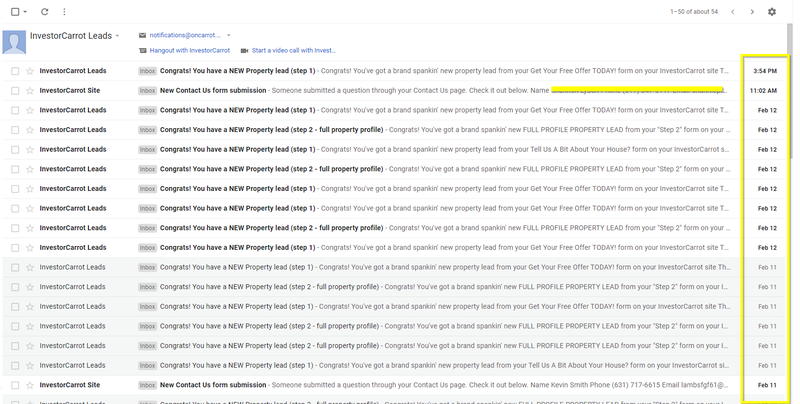Go to the previous page of emails

[x=733, y=11]
